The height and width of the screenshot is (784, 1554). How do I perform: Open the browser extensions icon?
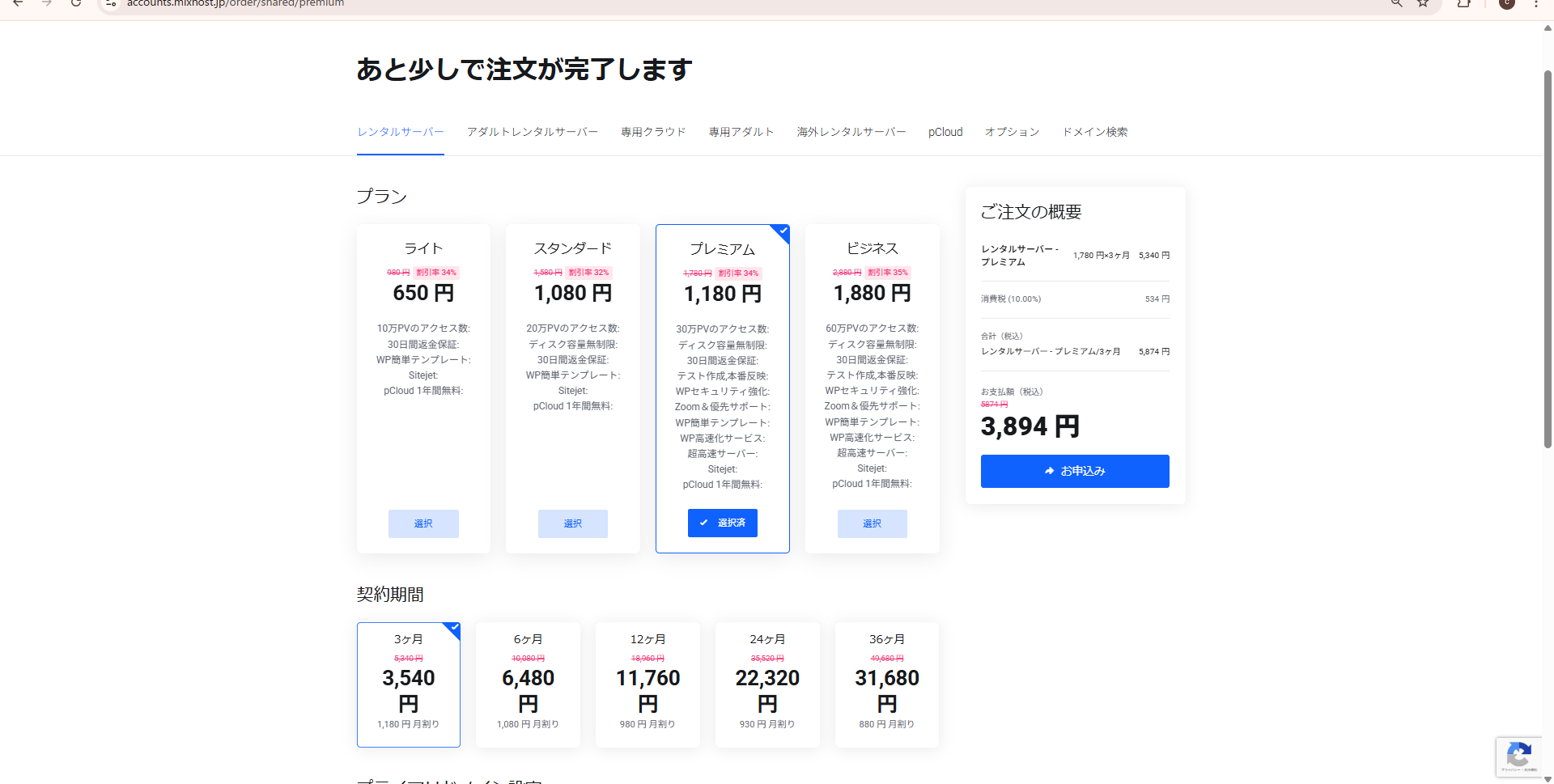1463,3
